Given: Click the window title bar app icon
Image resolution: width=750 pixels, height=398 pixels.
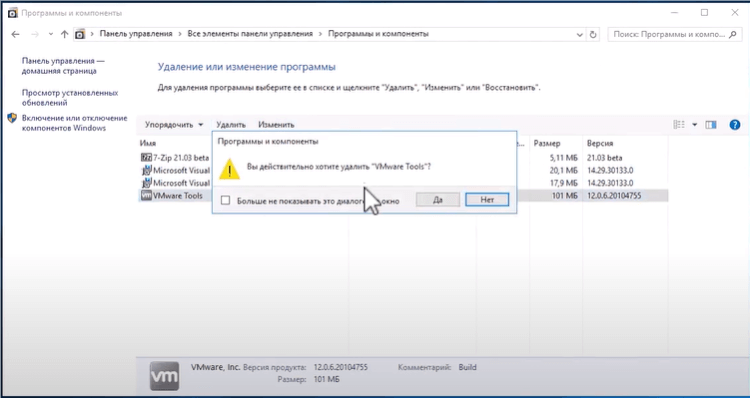Looking at the screenshot, I should pos(12,13).
